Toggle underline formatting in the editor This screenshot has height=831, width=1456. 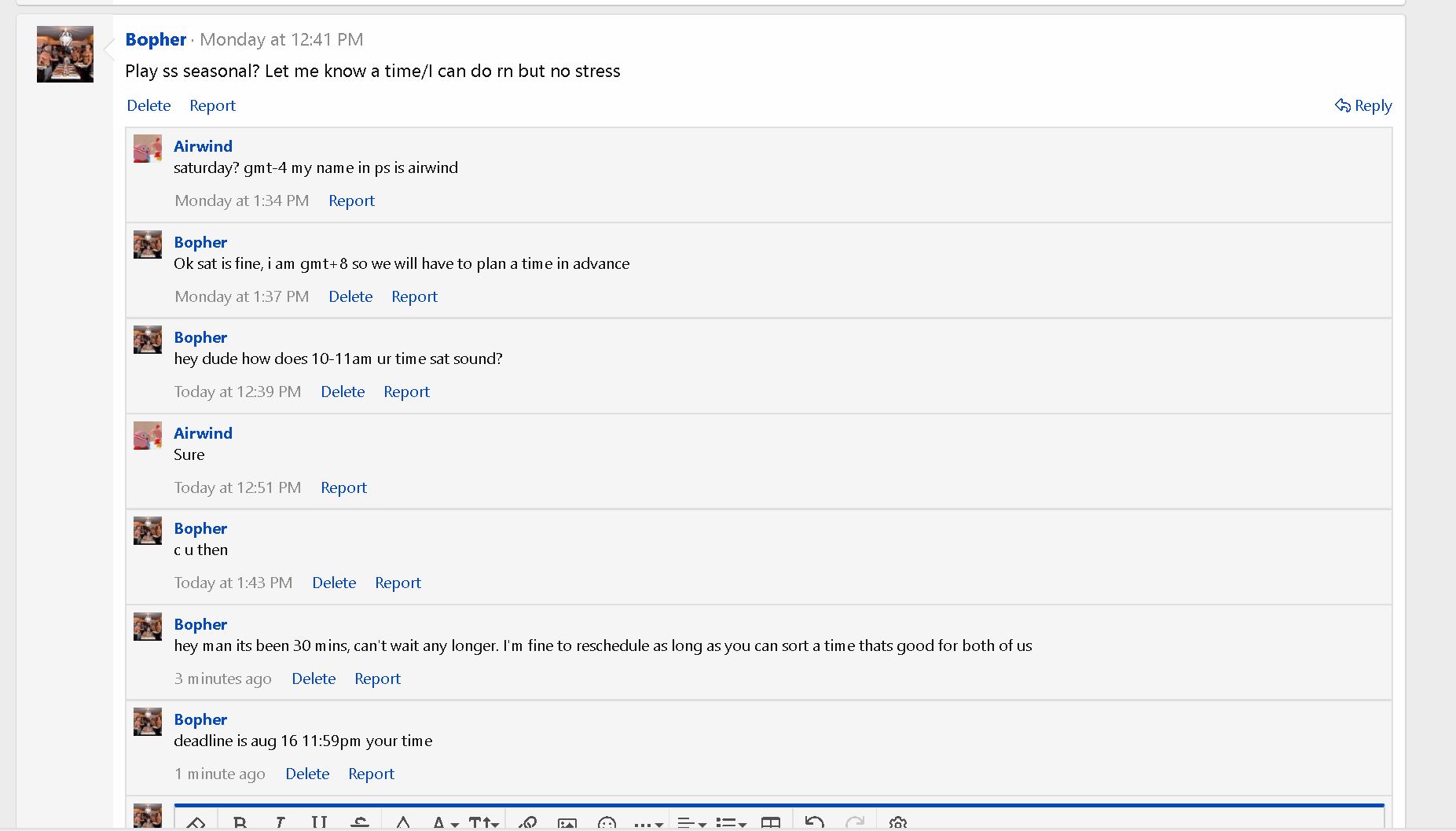319,823
